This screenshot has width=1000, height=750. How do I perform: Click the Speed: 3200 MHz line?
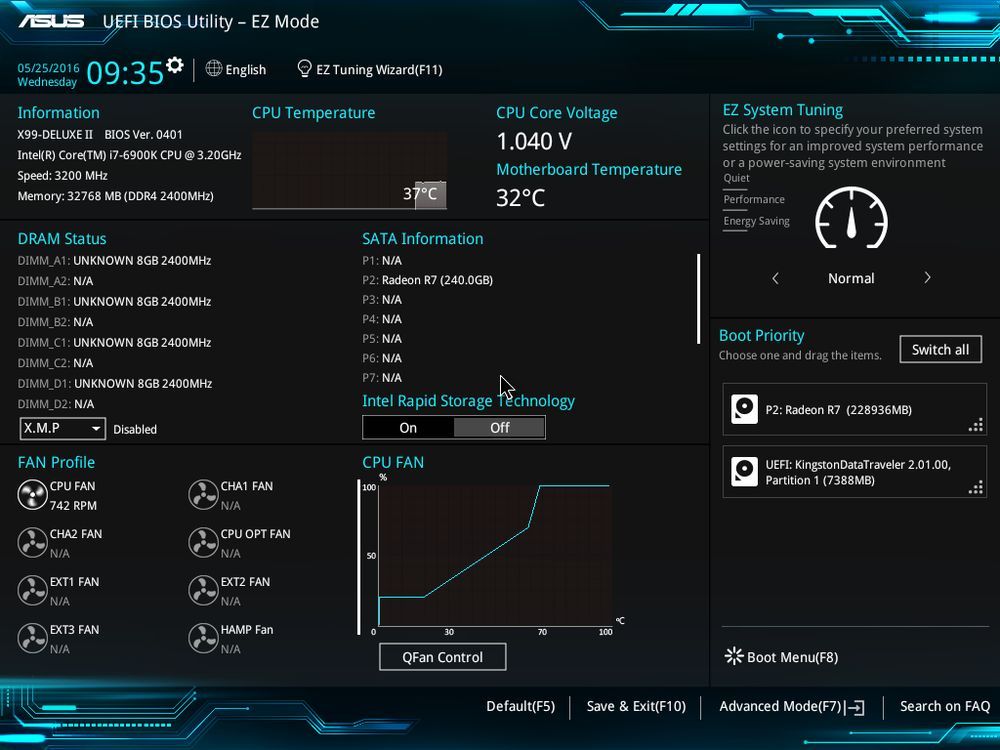click(62, 175)
